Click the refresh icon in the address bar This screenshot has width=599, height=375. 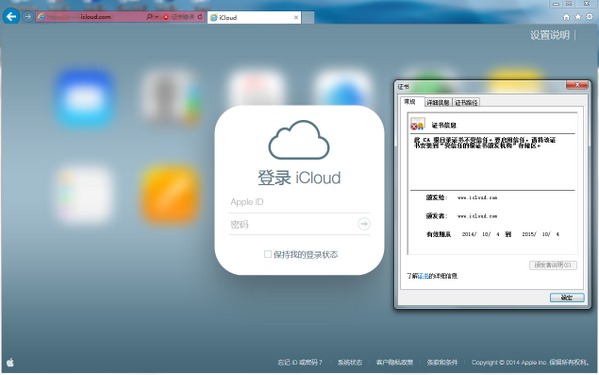[200, 17]
